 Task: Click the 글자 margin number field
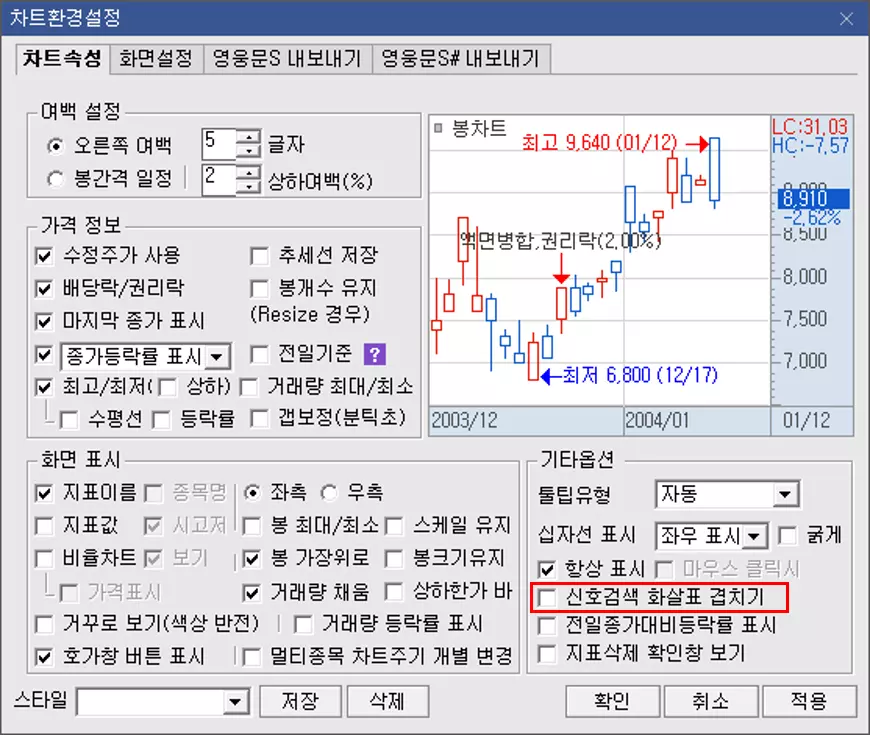click(219, 144)
